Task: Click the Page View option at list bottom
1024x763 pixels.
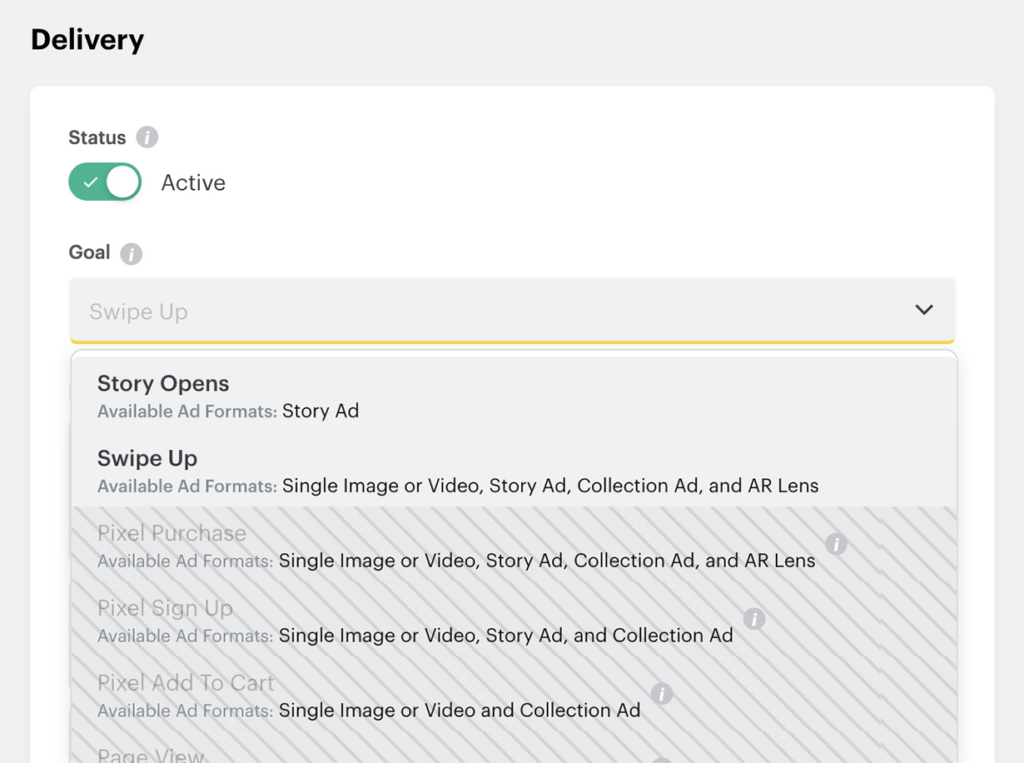Action: (151, 755)
